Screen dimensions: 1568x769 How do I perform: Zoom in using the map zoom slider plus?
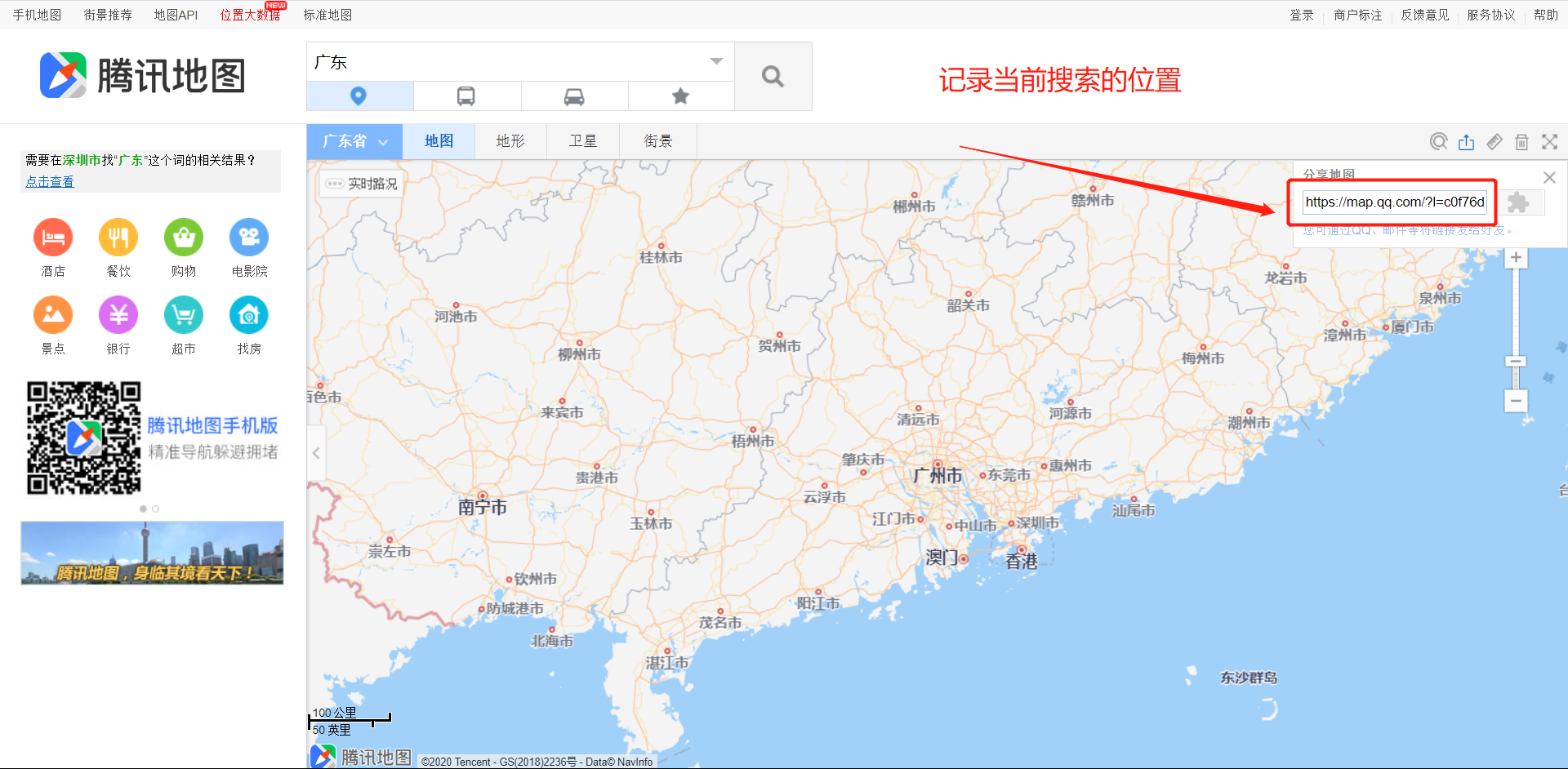(x=1516, y=257)
